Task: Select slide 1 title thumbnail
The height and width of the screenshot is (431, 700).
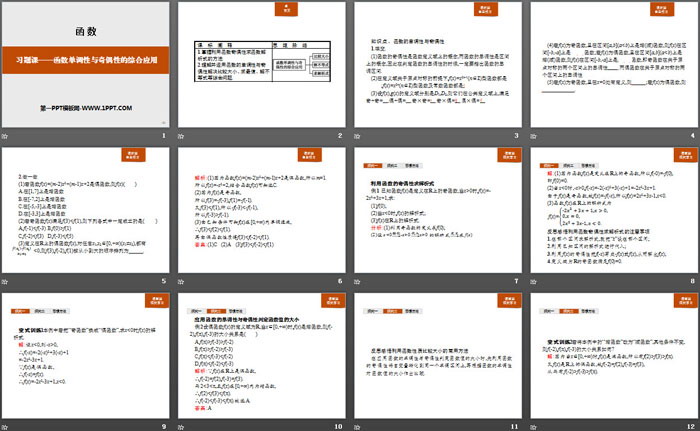Action: coord(86,65)
